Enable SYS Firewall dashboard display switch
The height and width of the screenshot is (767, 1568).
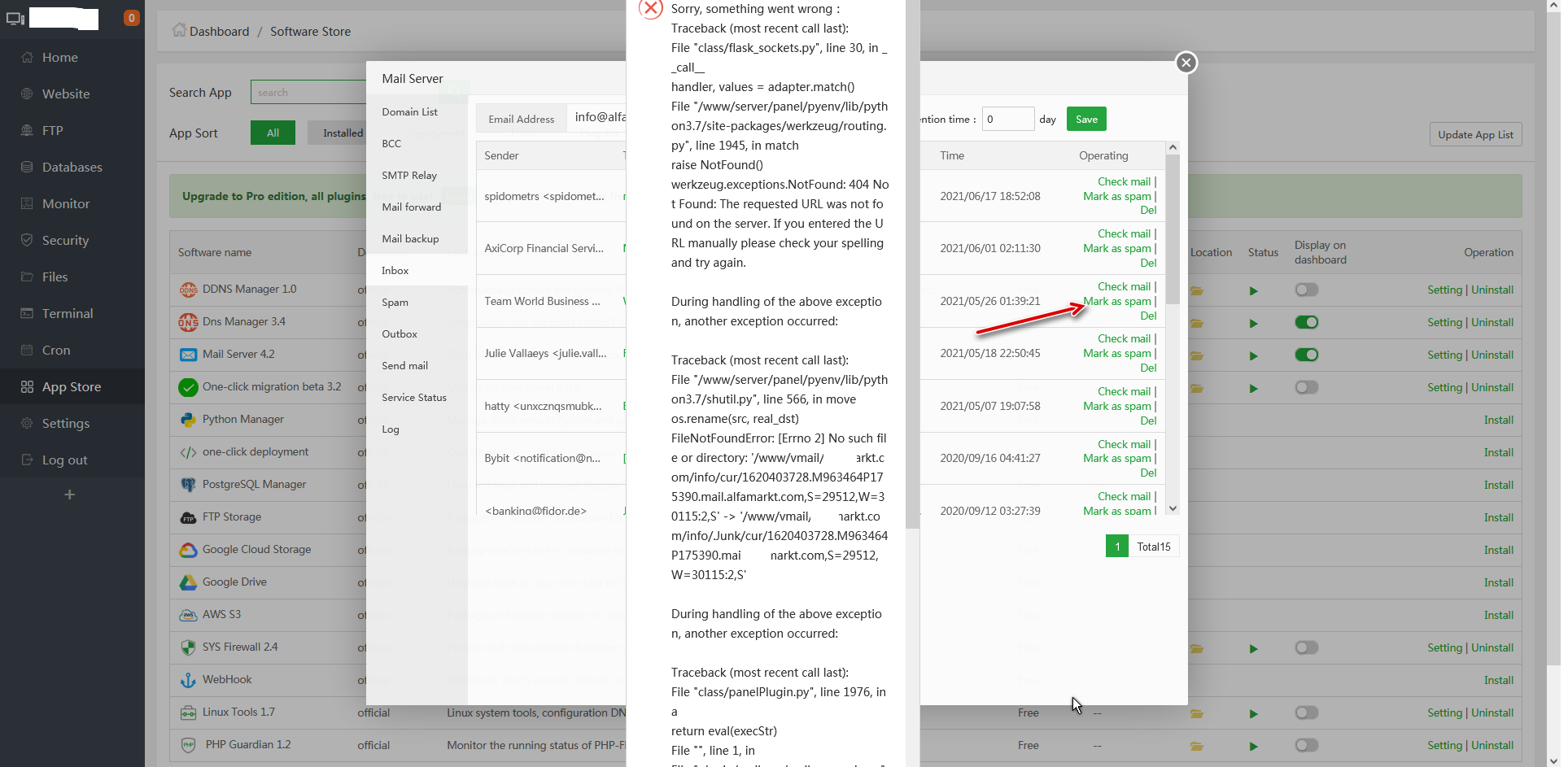(x=1307, y=647)
